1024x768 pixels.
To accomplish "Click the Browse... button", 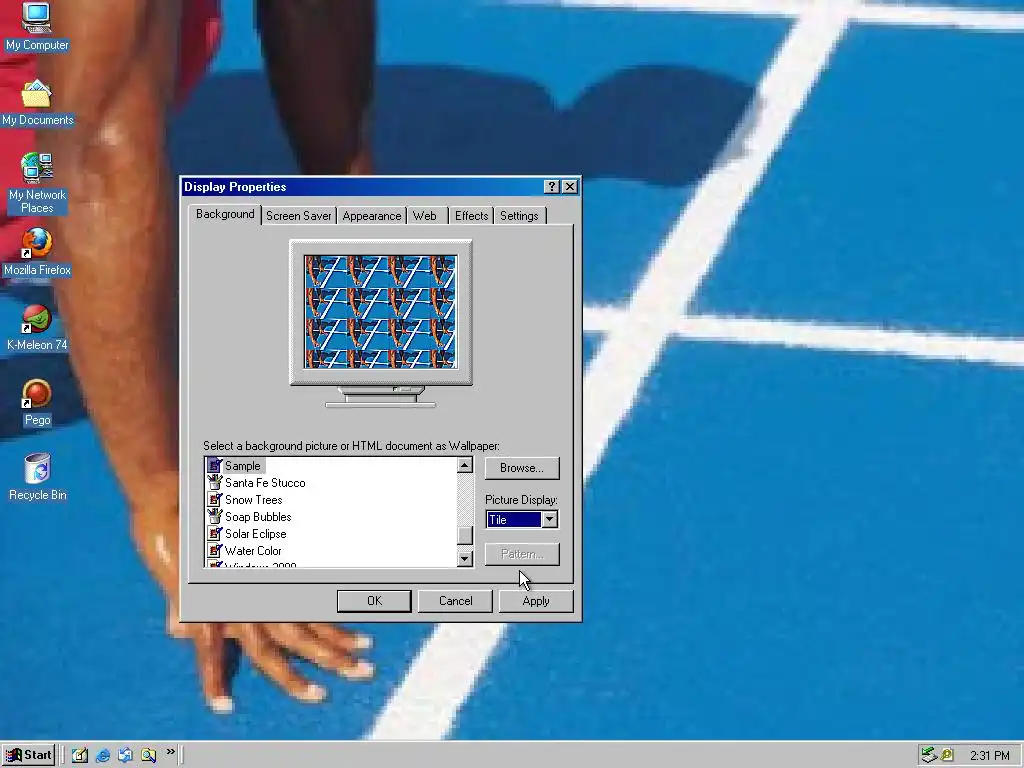I will click(522, 468).
